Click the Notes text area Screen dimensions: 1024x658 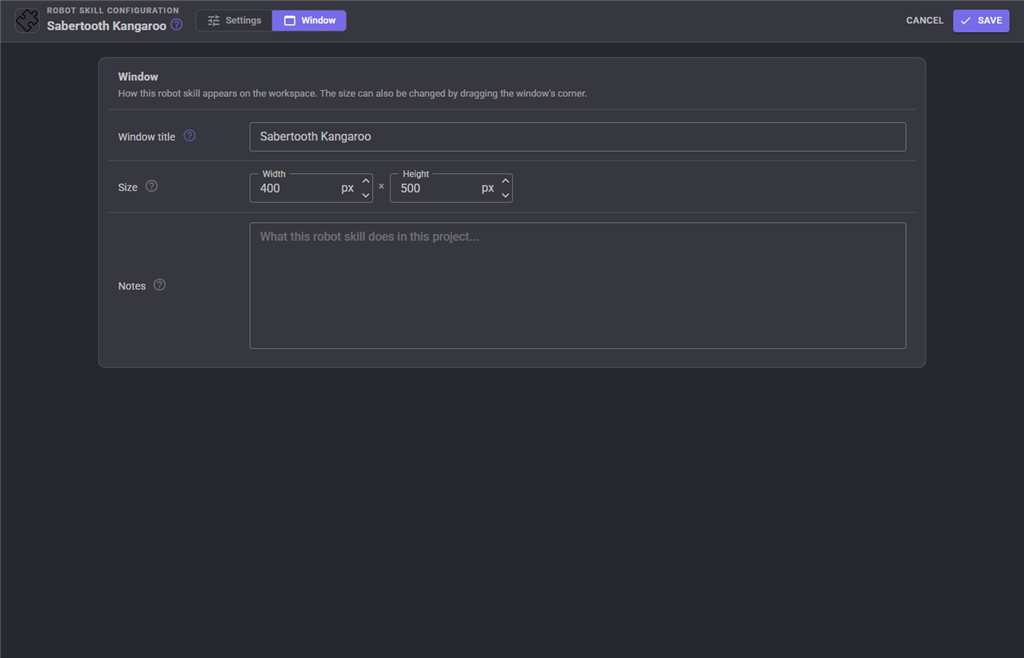point(577,285)
